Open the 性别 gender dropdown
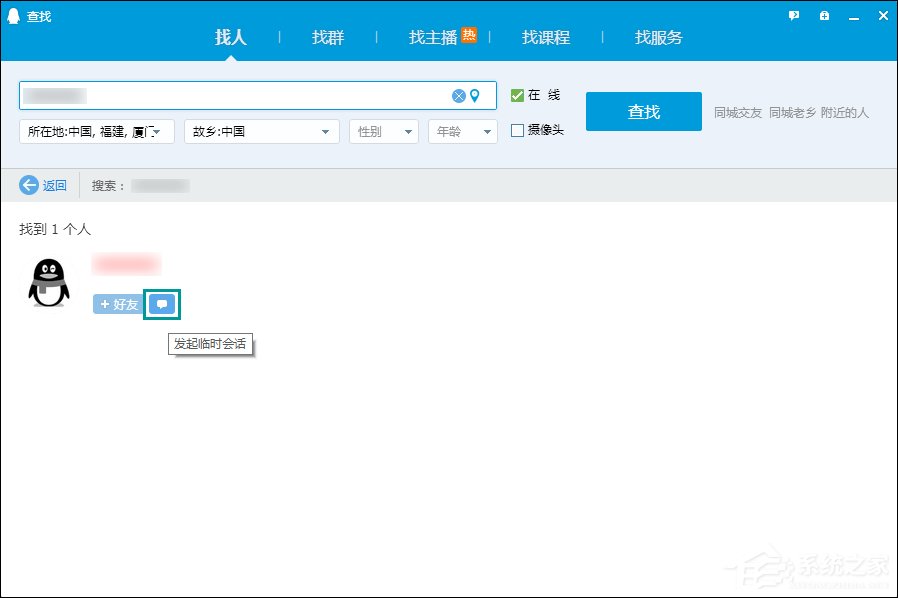The height and width of the screenshot is (598, 898). pos(383,130)
